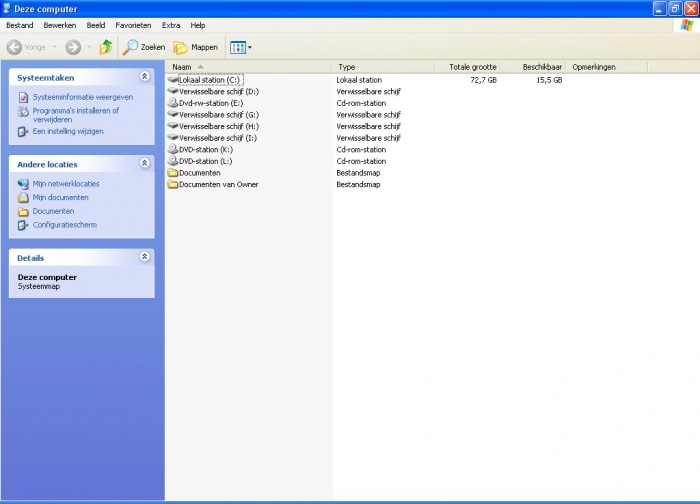The width and height of the screenshot is (700, 504).
Task: Collapse the Andere locaties panel
Action: tap(144, 163)
